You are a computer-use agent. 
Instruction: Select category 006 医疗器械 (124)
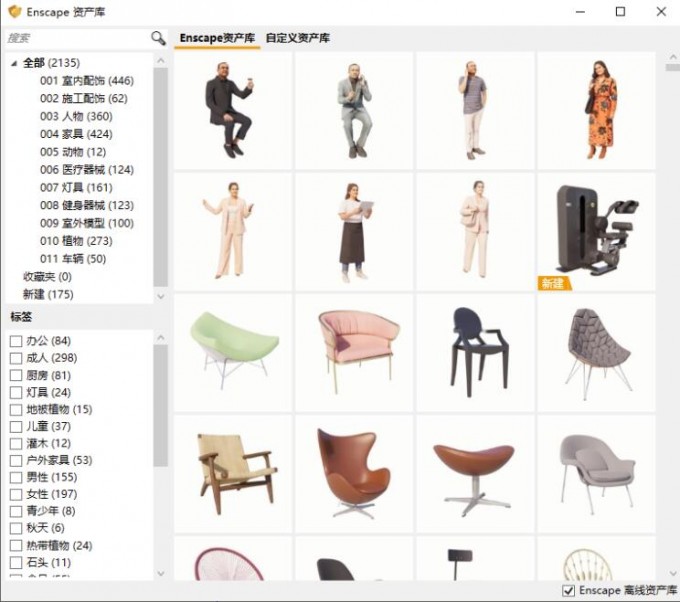coord(87,170)
